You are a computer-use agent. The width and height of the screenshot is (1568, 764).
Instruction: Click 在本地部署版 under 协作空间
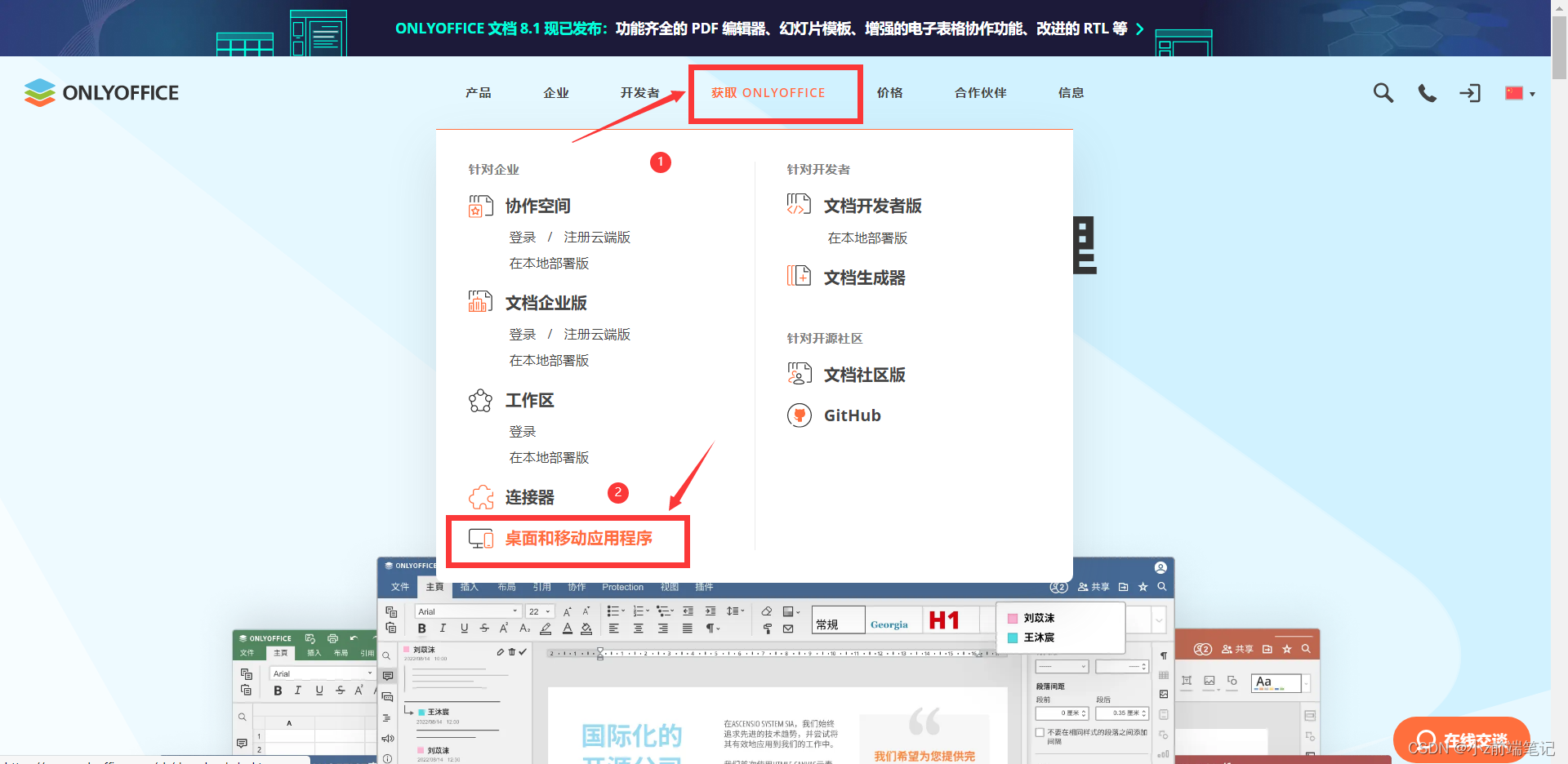549,264
